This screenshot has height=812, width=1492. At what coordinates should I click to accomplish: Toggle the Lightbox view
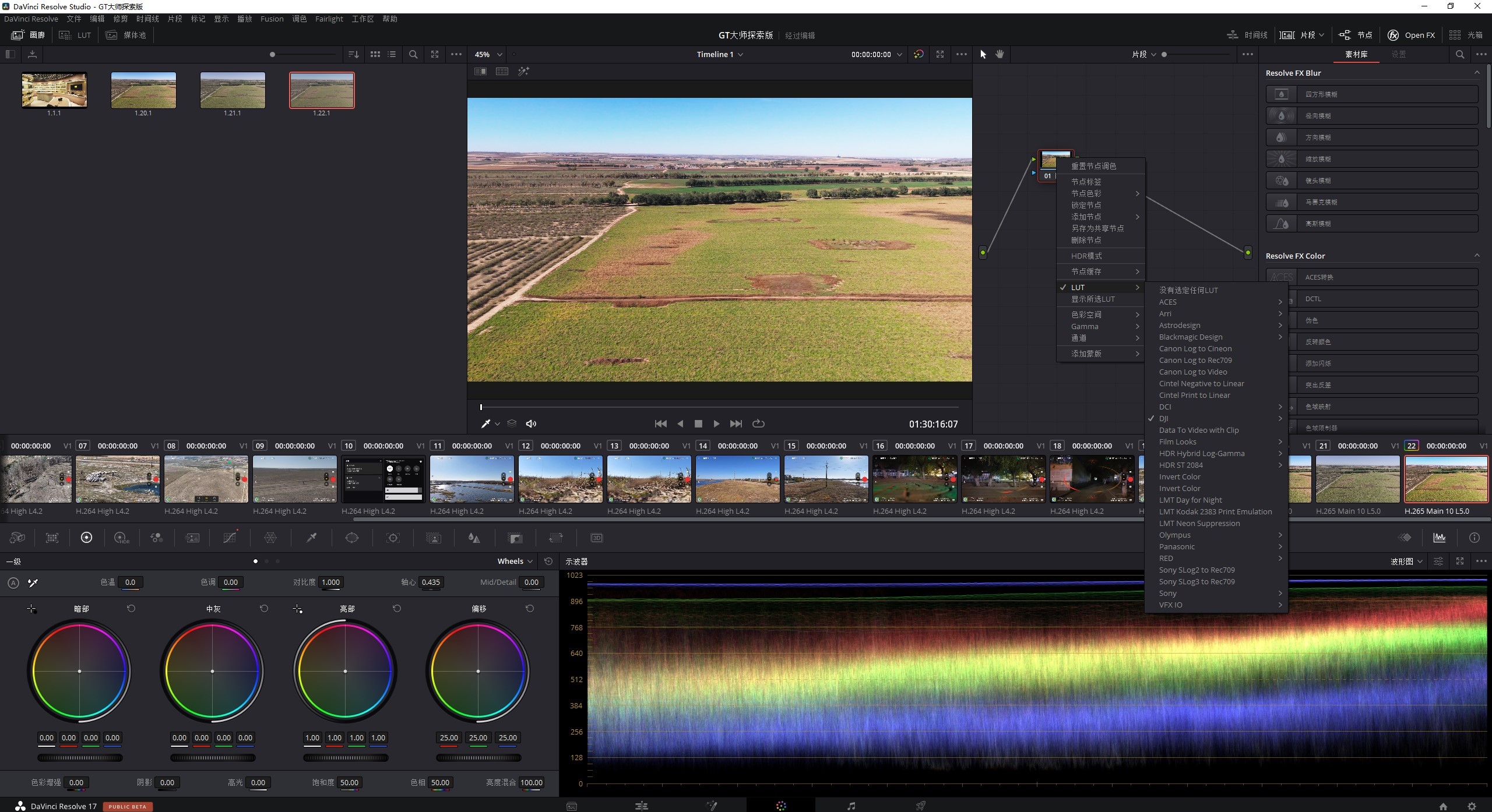coord(1465,35)
